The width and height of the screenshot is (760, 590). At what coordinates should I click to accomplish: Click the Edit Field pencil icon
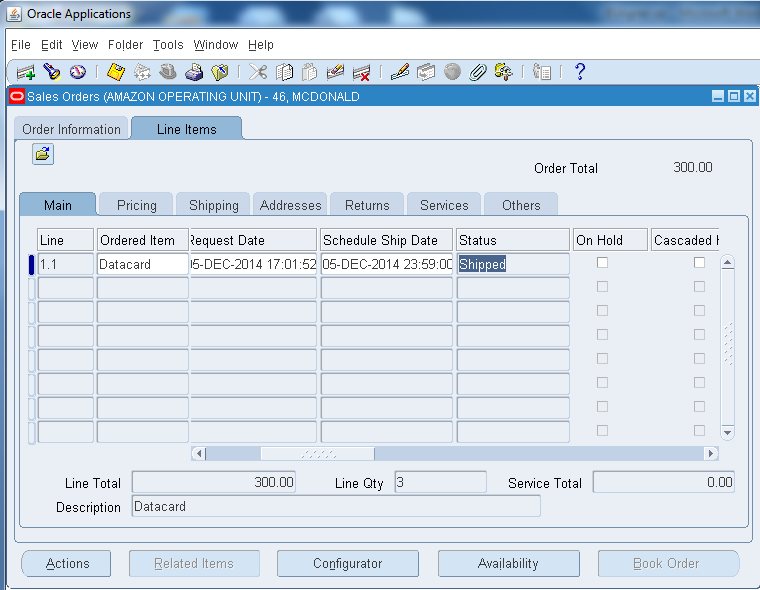point(400,72)
